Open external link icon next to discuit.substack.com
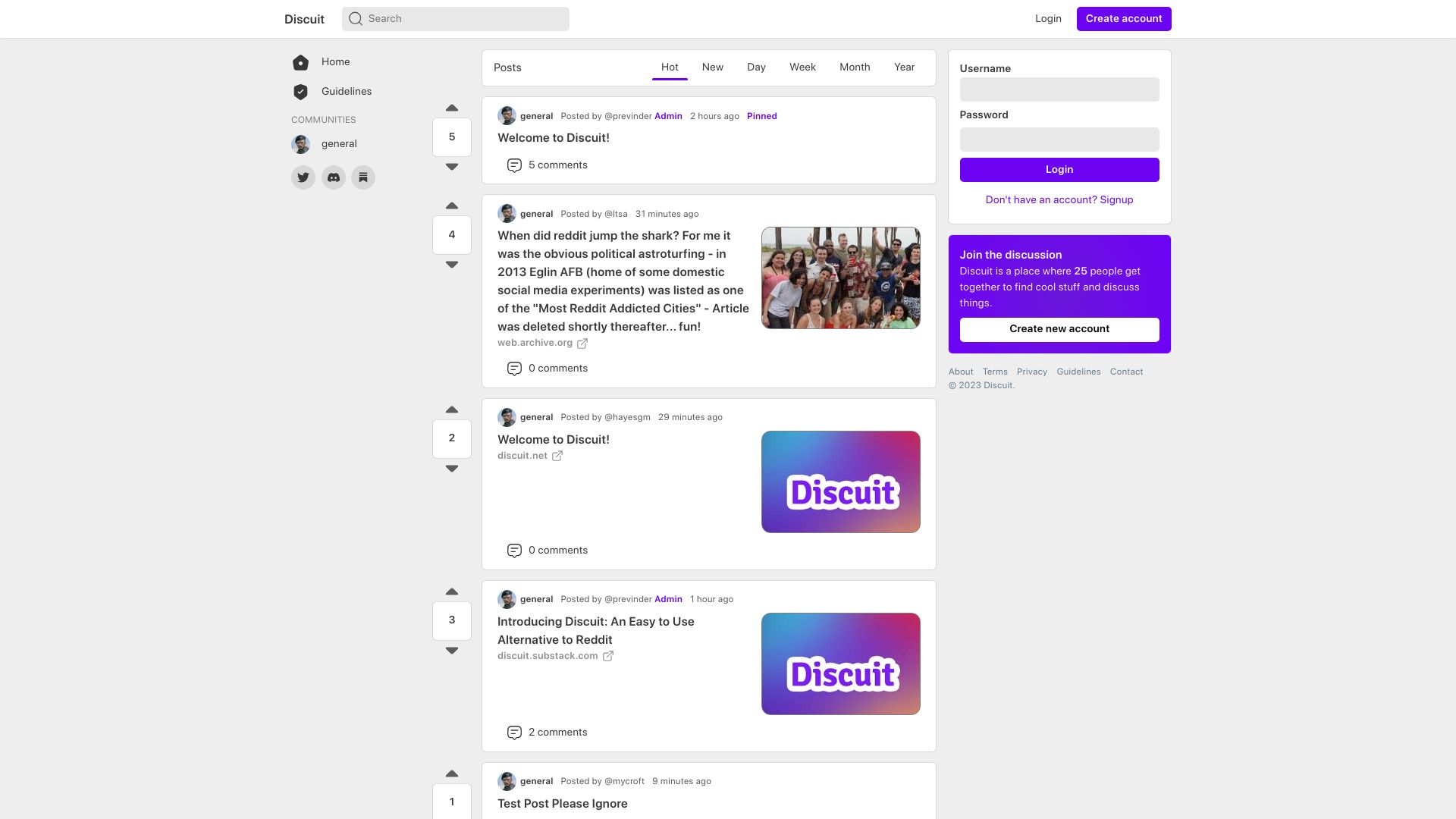The height and width of the screenshot is (819, 1456). [608, 656]
